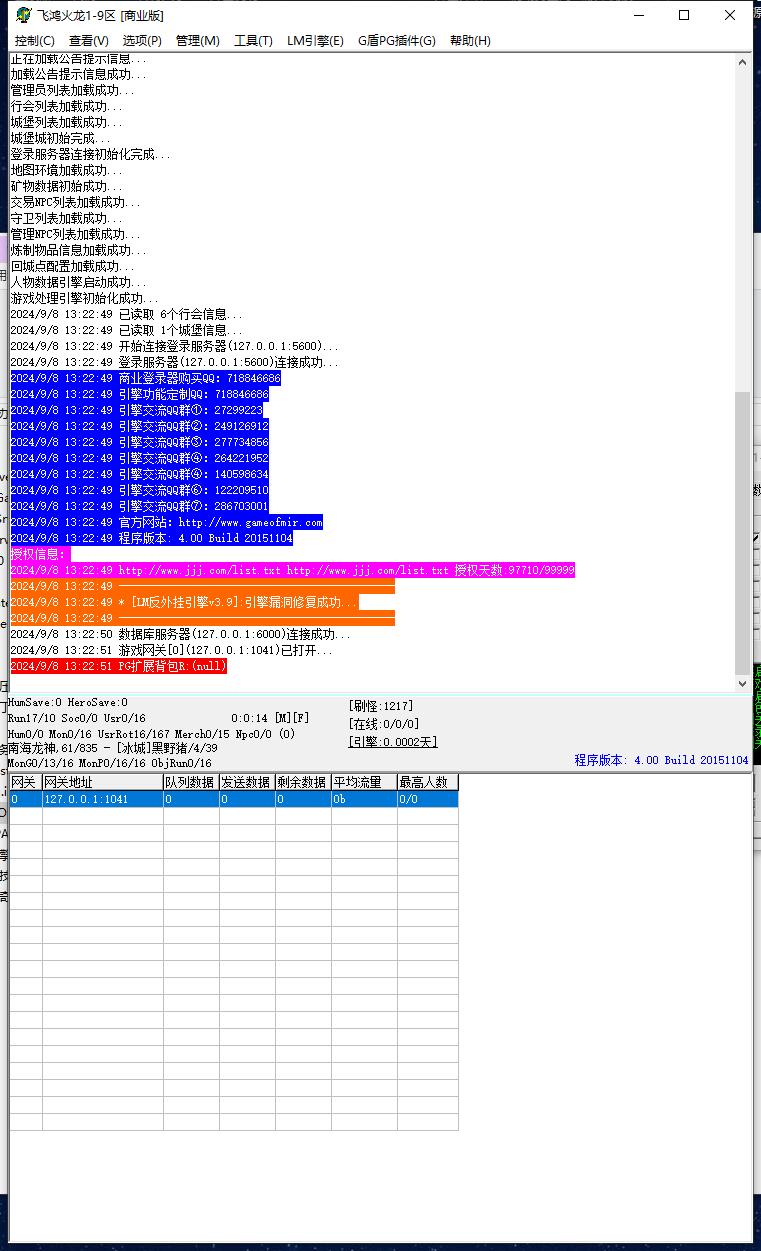
Task: Open the LM引擎(E) menu
Action: click(315, 41)
